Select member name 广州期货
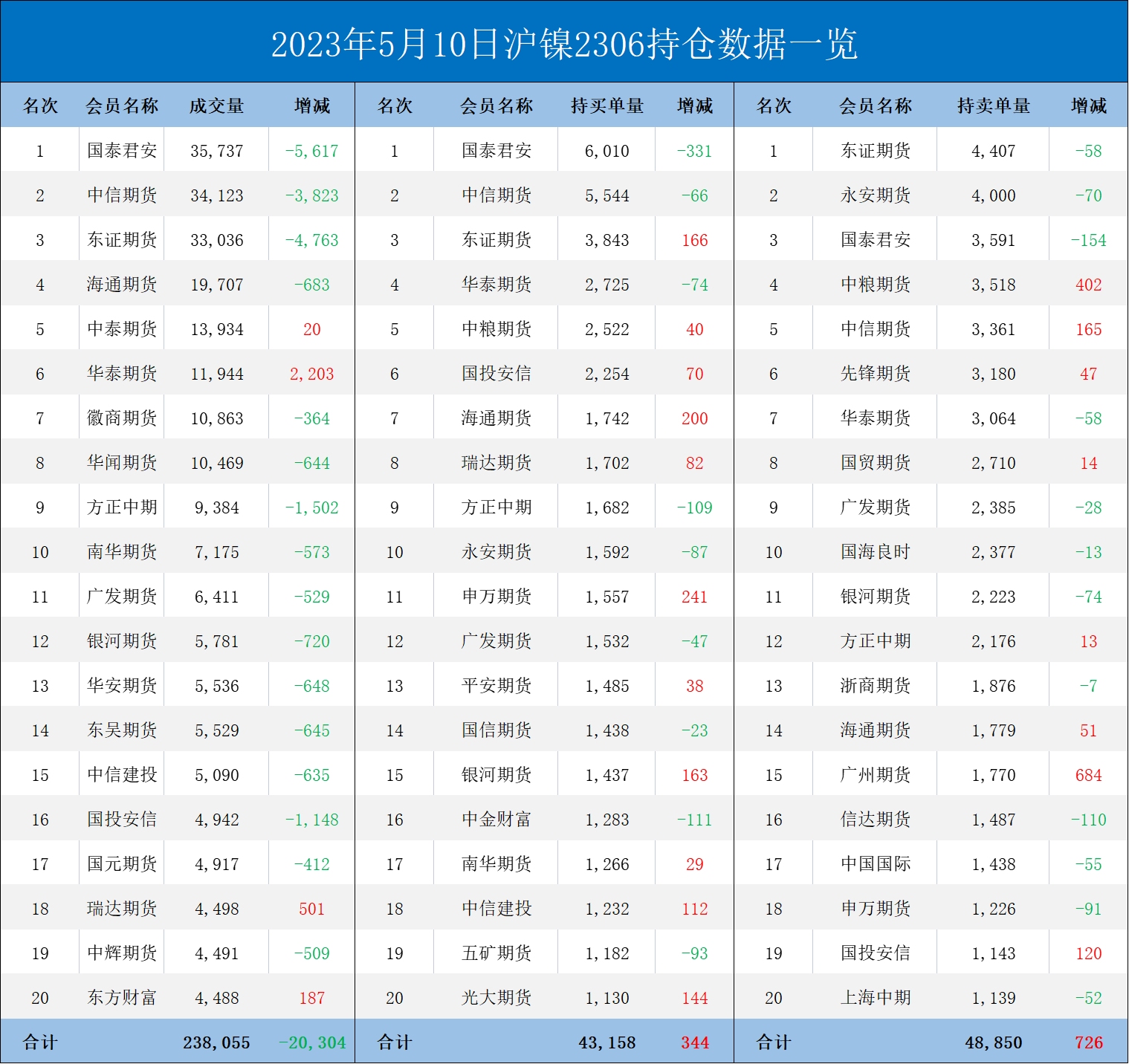The height and width of the screenshot is (1064, 1129). [x=876, y=774]
